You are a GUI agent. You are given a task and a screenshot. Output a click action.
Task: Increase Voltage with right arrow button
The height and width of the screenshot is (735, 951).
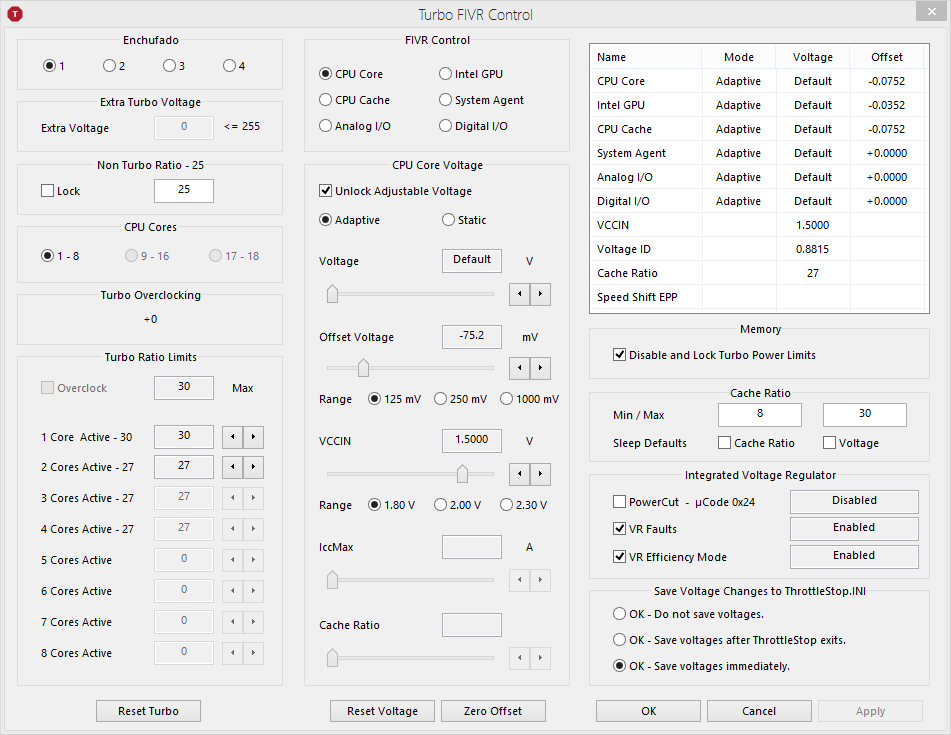(540, 294)
